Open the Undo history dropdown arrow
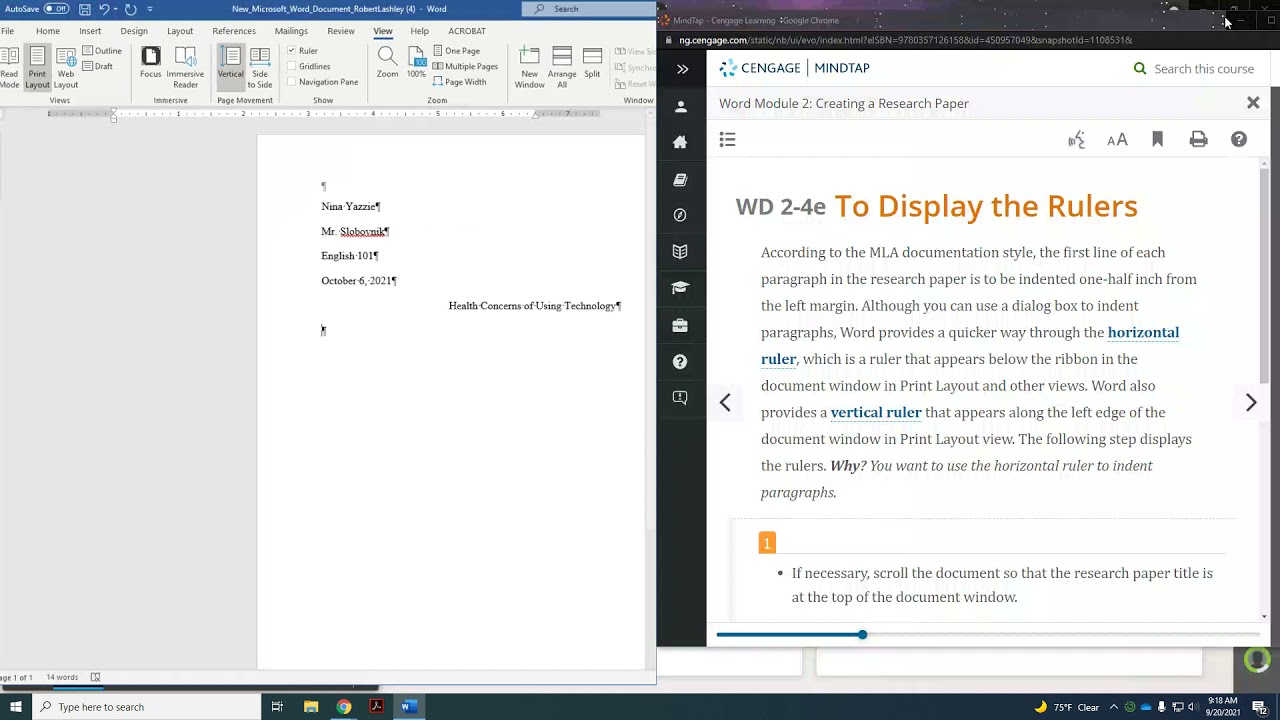 [x=115, y=9]
